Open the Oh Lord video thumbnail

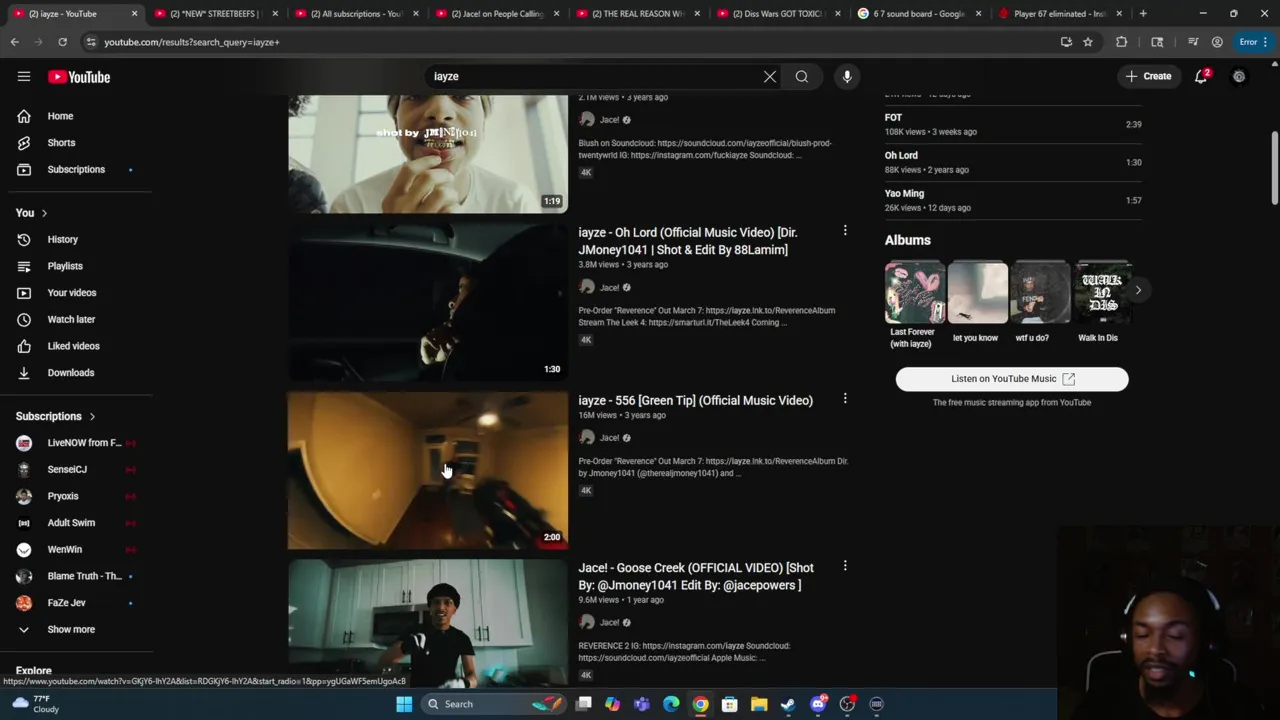pyautogui.click(x=428, y=301)
